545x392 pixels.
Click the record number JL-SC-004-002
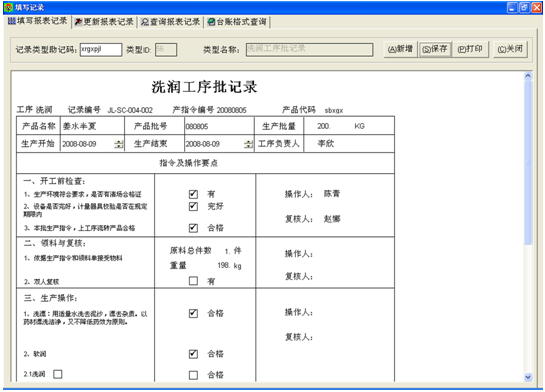(130, 111)
